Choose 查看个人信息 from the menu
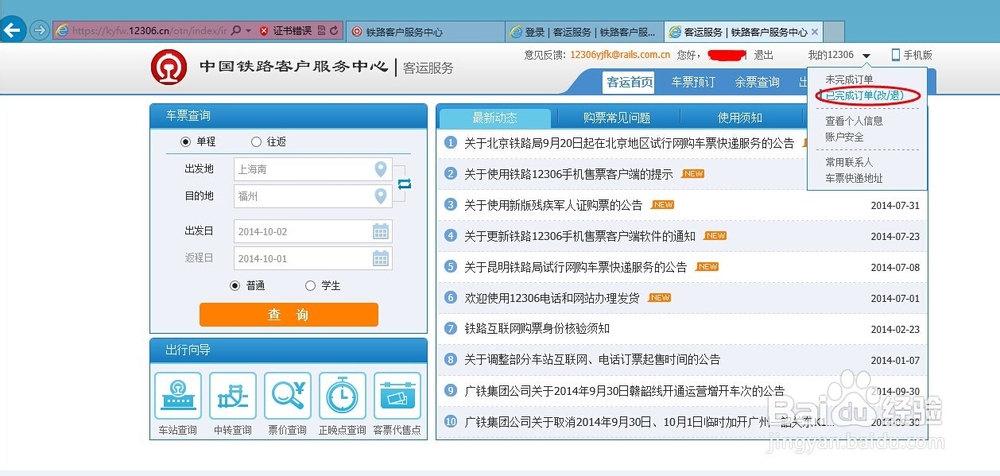 click(x=854, y=121)
